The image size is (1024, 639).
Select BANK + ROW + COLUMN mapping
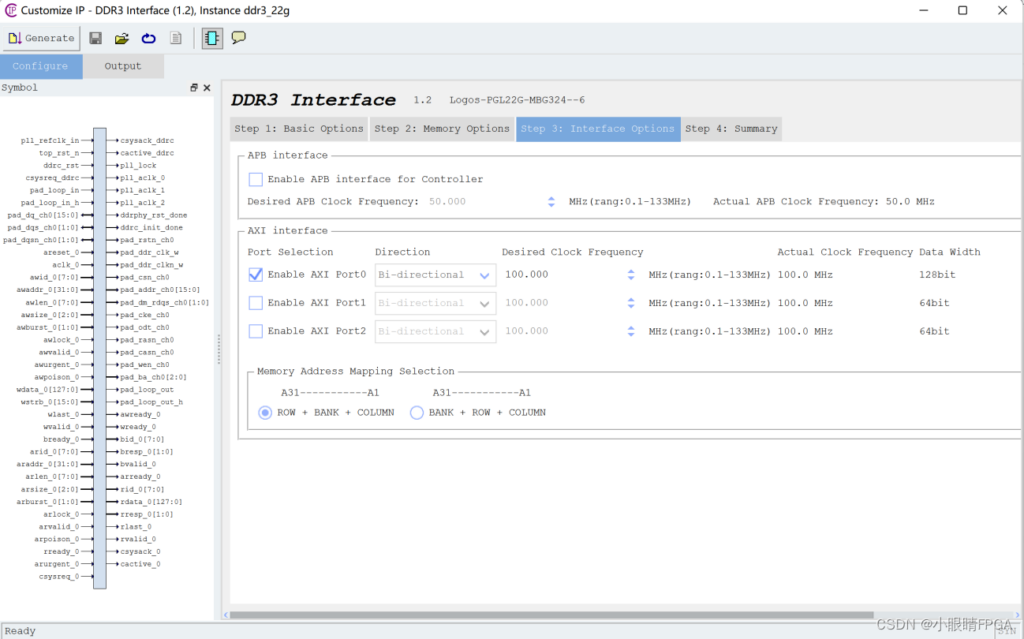click(x=417, y=412)
